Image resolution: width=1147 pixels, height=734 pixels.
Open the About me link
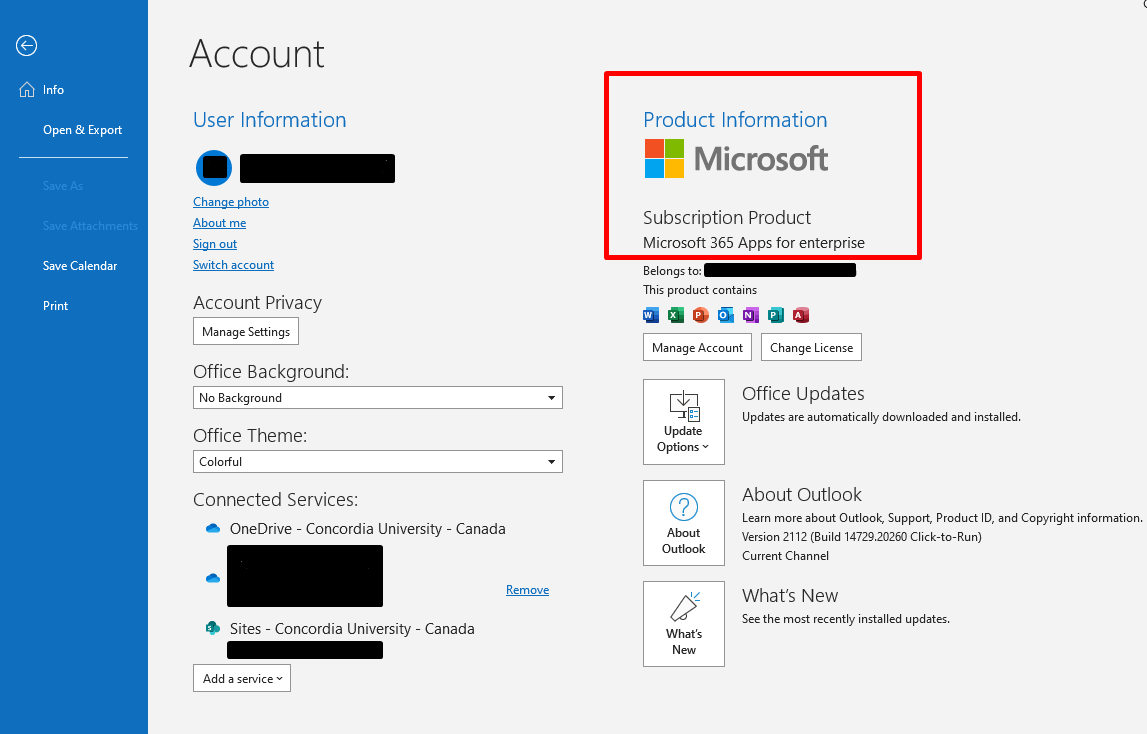click(x=219, y=223)
